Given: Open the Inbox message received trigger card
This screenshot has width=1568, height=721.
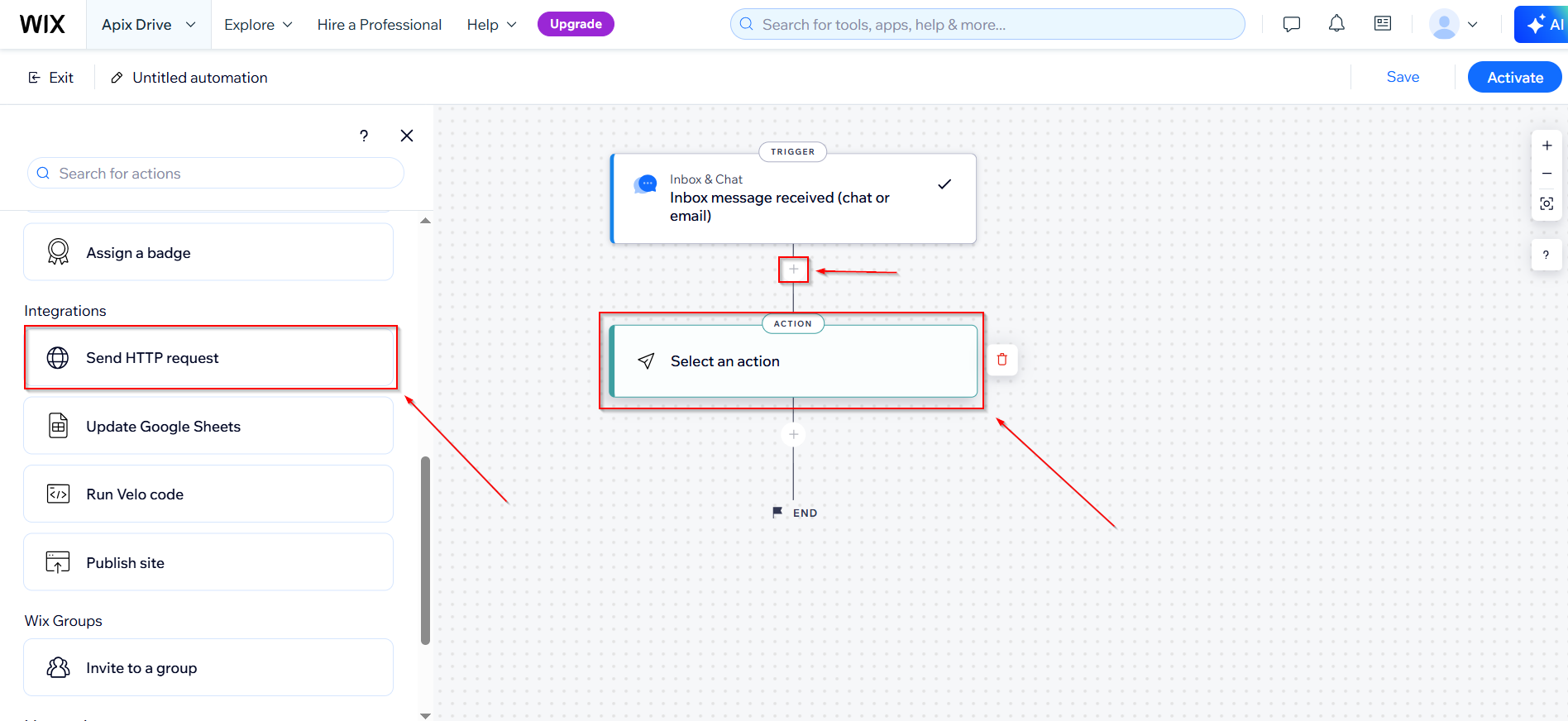Looking at the screenshot, I should pyautogui.click(x=793, y=198).
